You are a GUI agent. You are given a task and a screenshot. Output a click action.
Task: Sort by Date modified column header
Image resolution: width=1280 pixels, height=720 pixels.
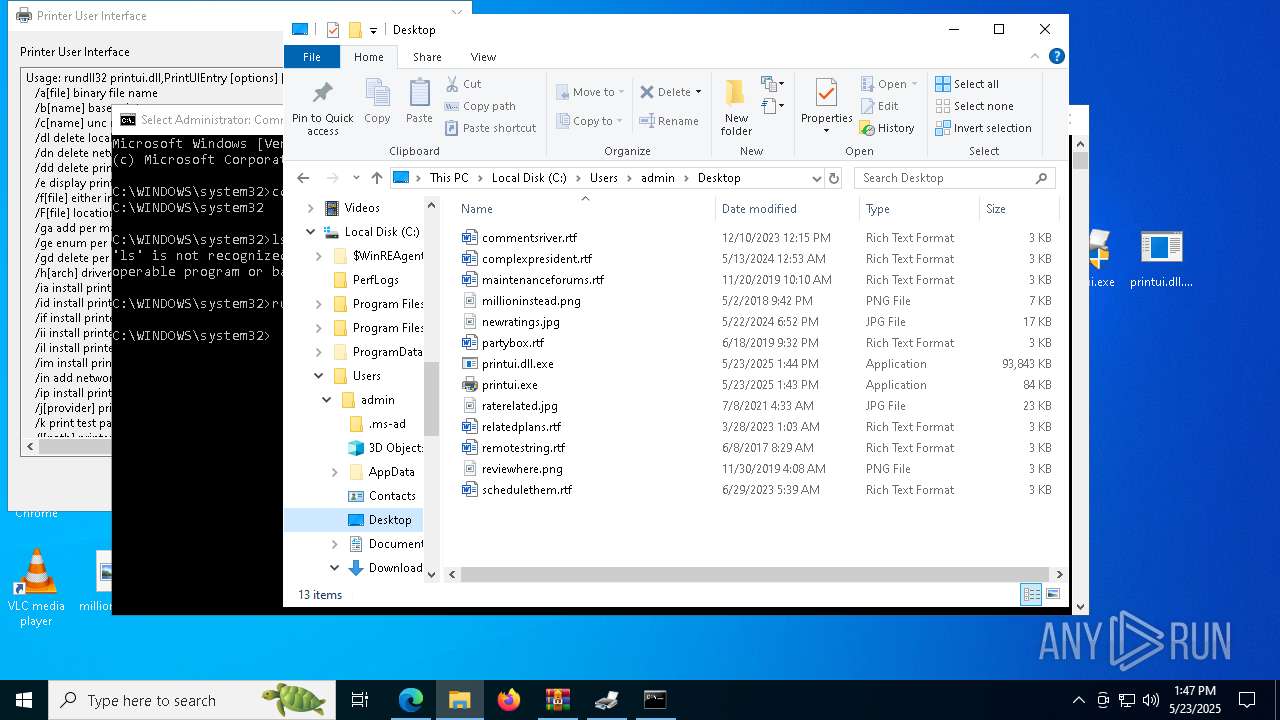(x=787, y=209)
